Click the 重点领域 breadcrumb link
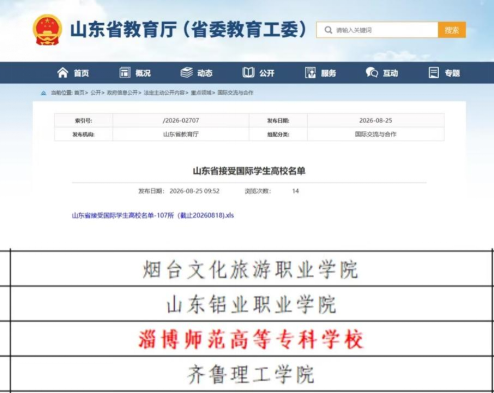The image size is (494, 393). (202, 93)
